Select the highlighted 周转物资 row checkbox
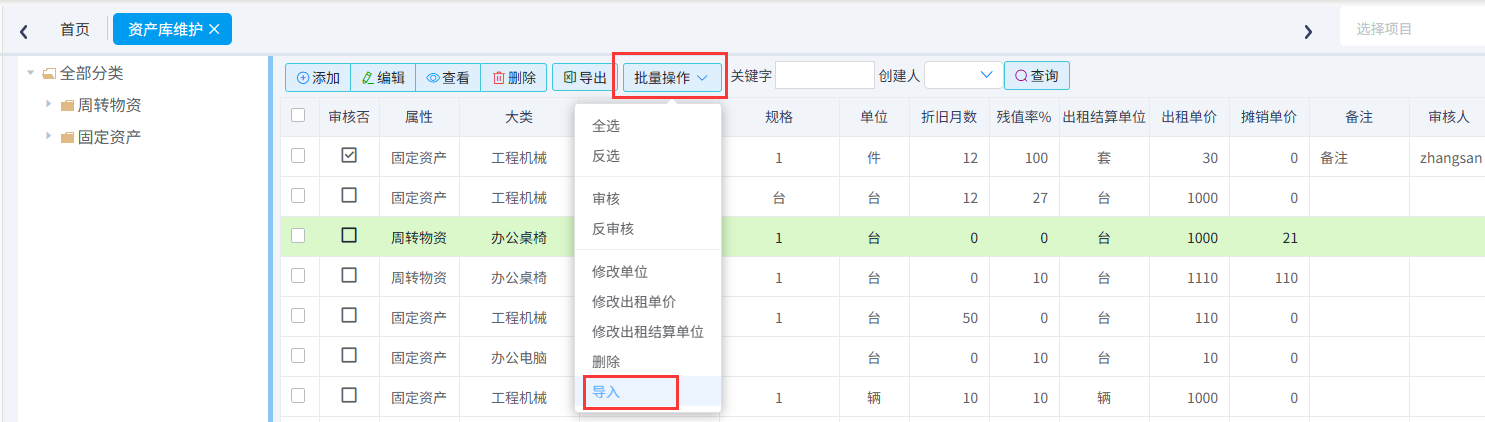This screenshot has width=1485, height=422. 298,236
